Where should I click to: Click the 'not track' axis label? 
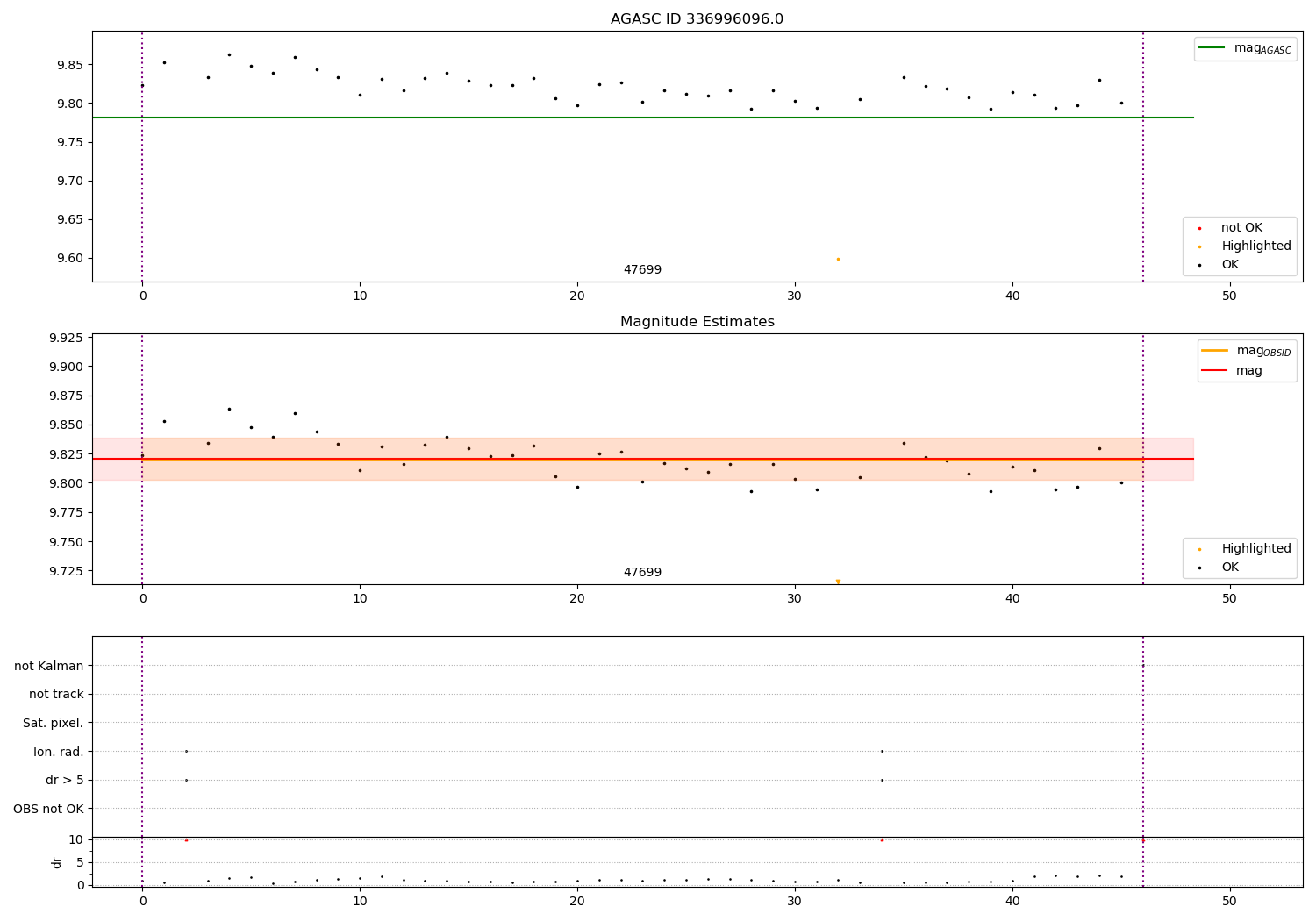56,695
